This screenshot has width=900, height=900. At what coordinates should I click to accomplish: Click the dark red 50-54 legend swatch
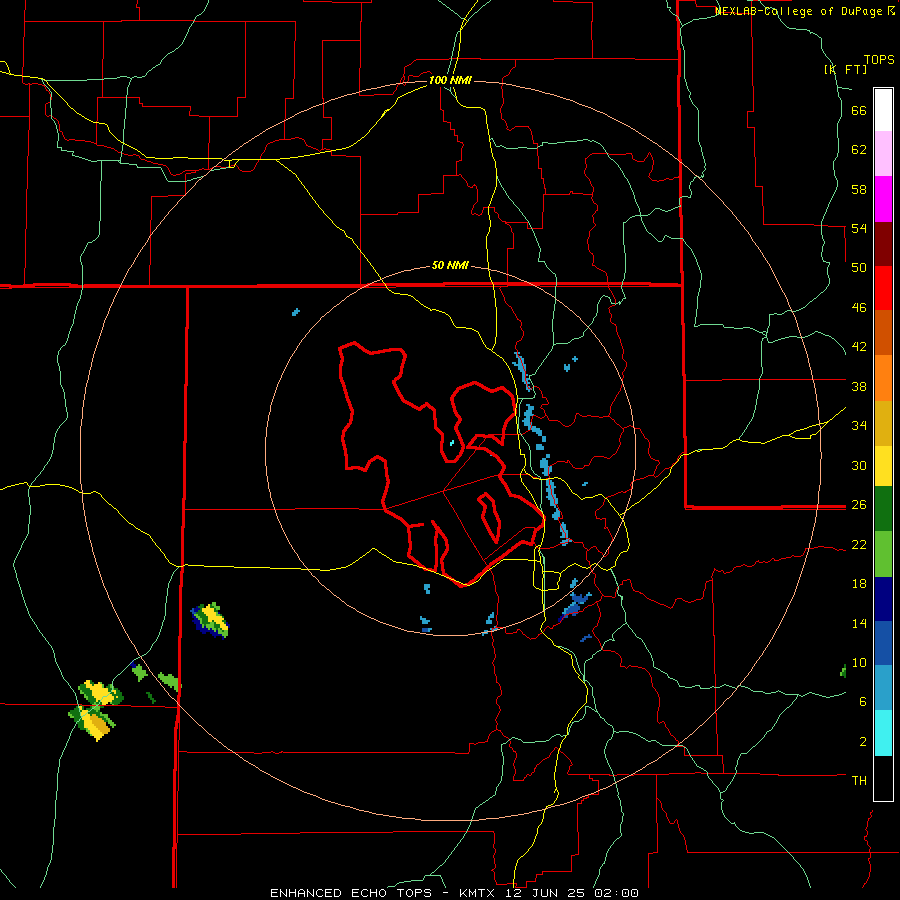(883, 244)
